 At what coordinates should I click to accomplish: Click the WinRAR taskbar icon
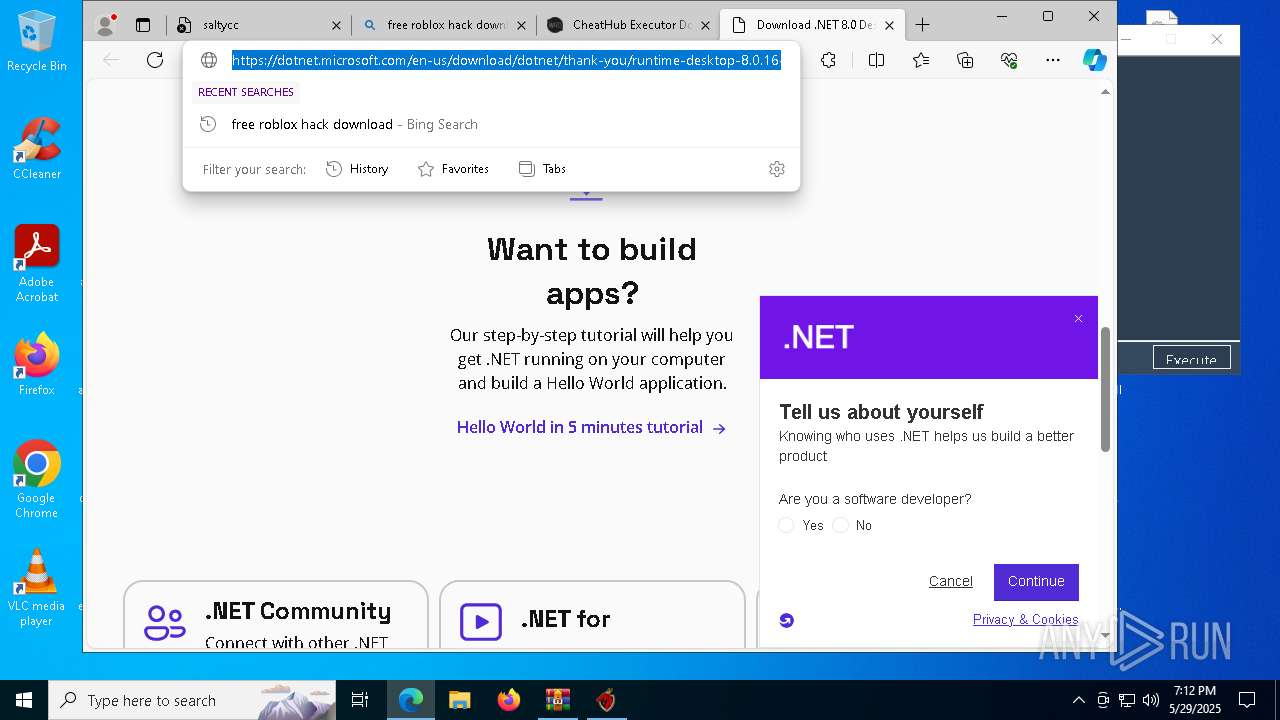[557, 700]
